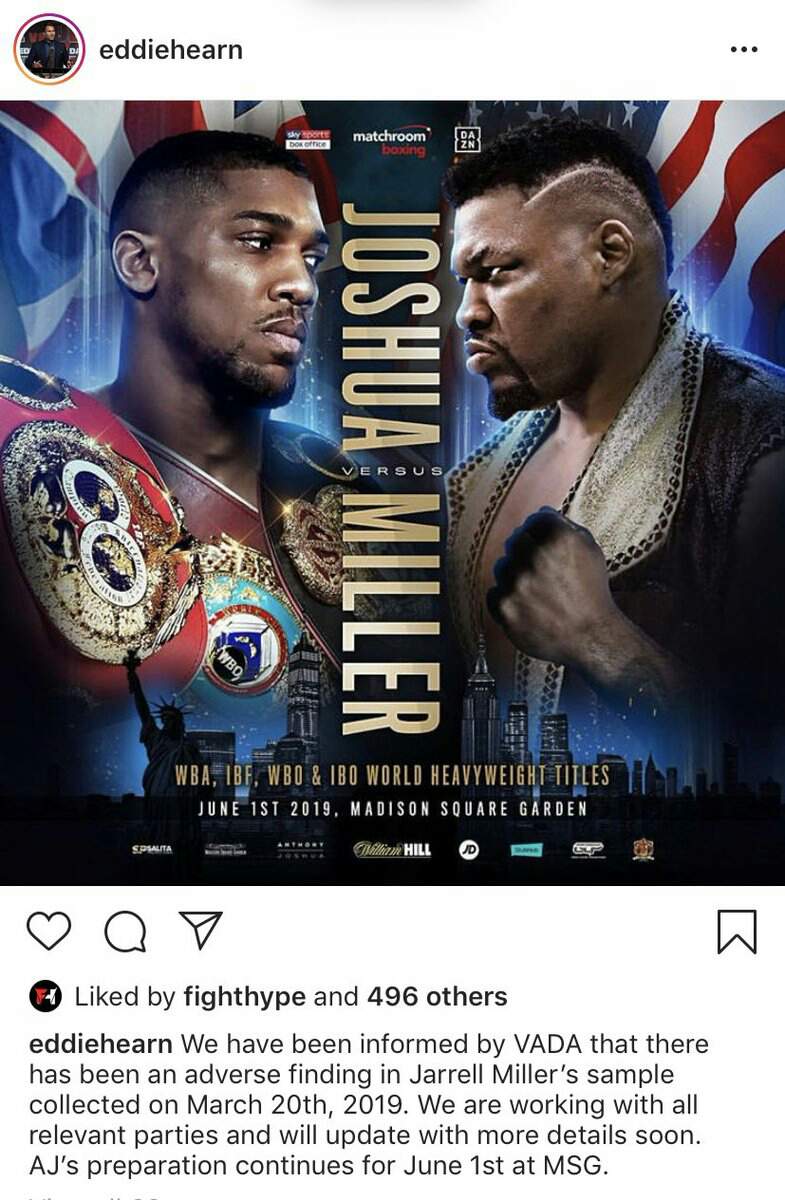Tap the heart icon to like post
The image size is (785, 1200).
click(x=49, y=932)
